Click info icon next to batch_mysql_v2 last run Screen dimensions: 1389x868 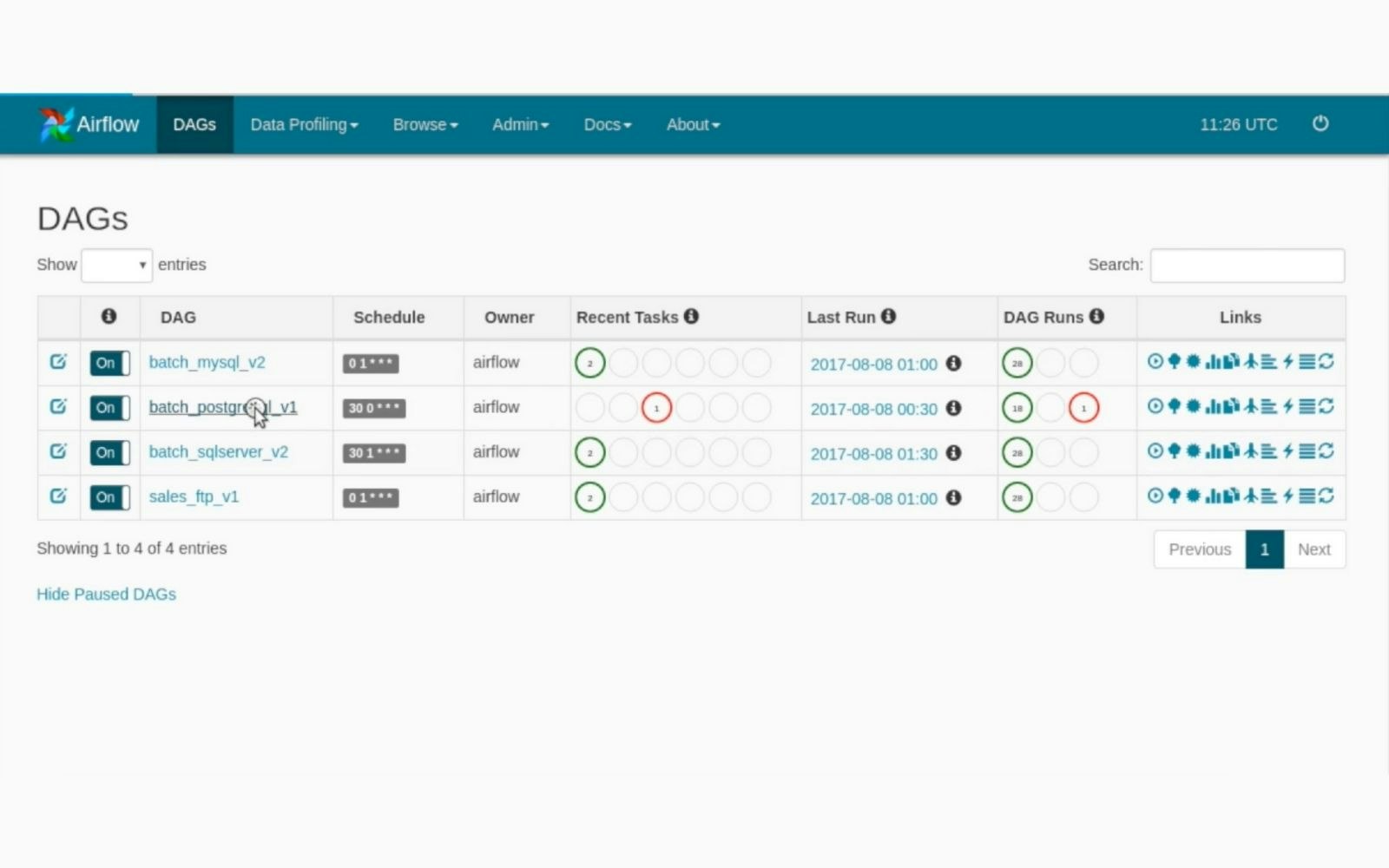(x=953, y=363)
